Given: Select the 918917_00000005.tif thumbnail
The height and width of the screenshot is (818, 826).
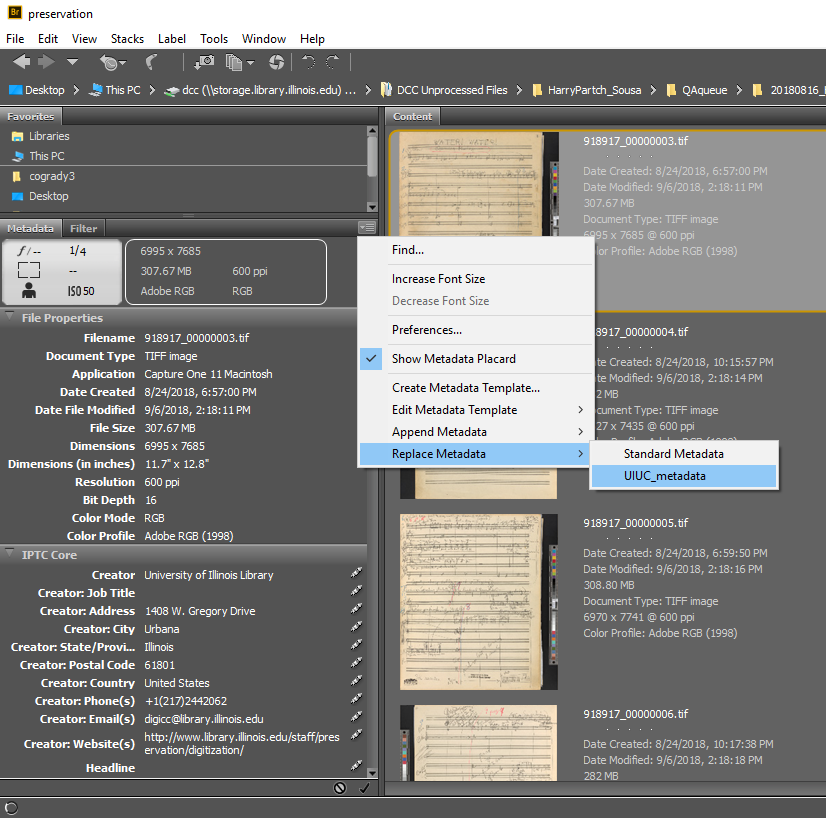Looking at the screenshot, I should (478, 602).
